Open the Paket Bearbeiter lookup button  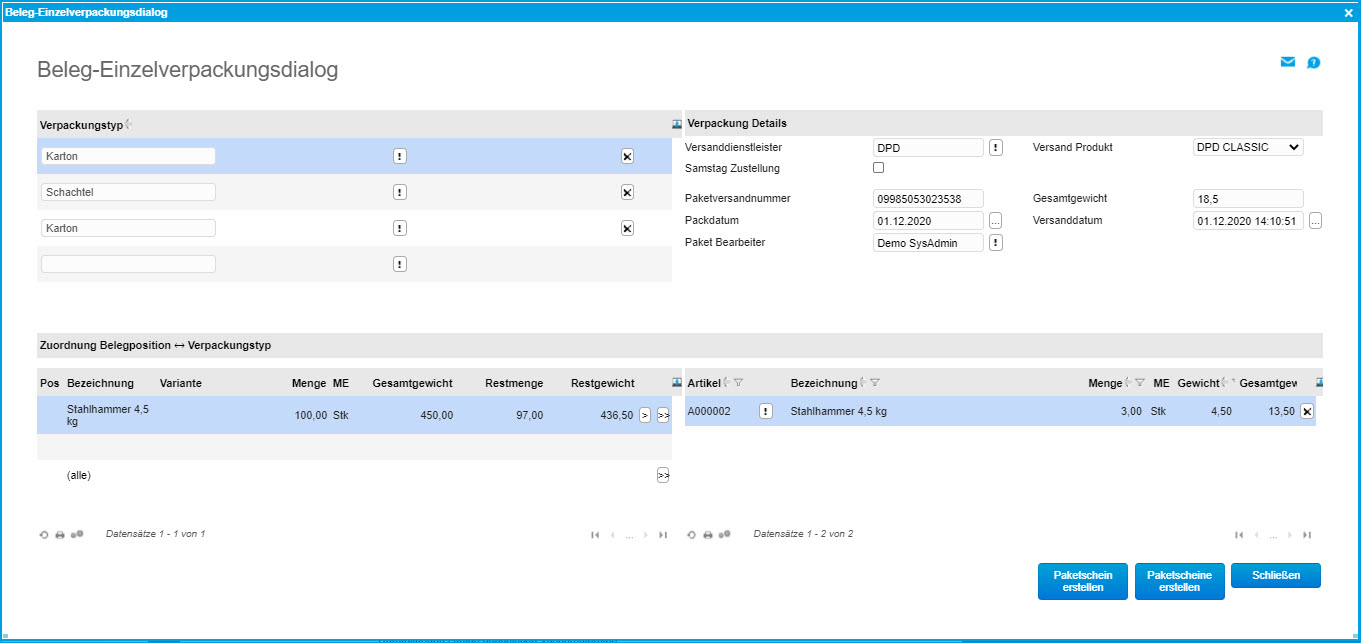[x=996, y=242]
